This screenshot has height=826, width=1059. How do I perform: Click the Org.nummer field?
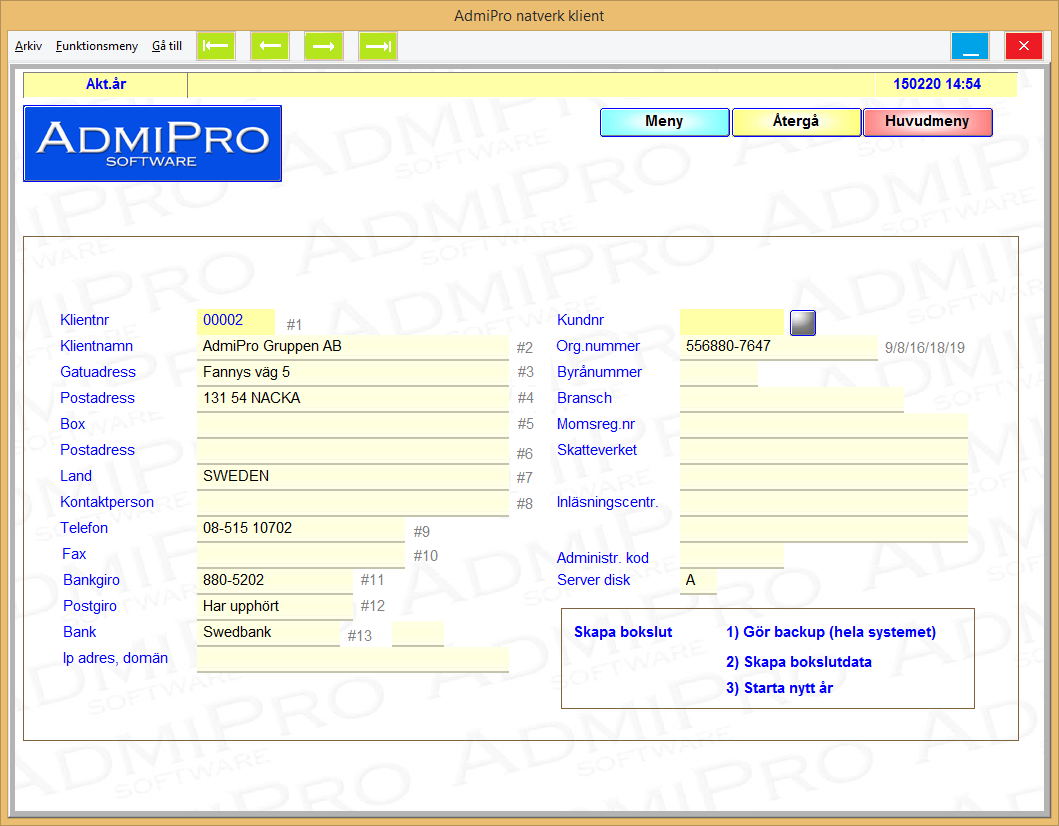pos(778,347)
